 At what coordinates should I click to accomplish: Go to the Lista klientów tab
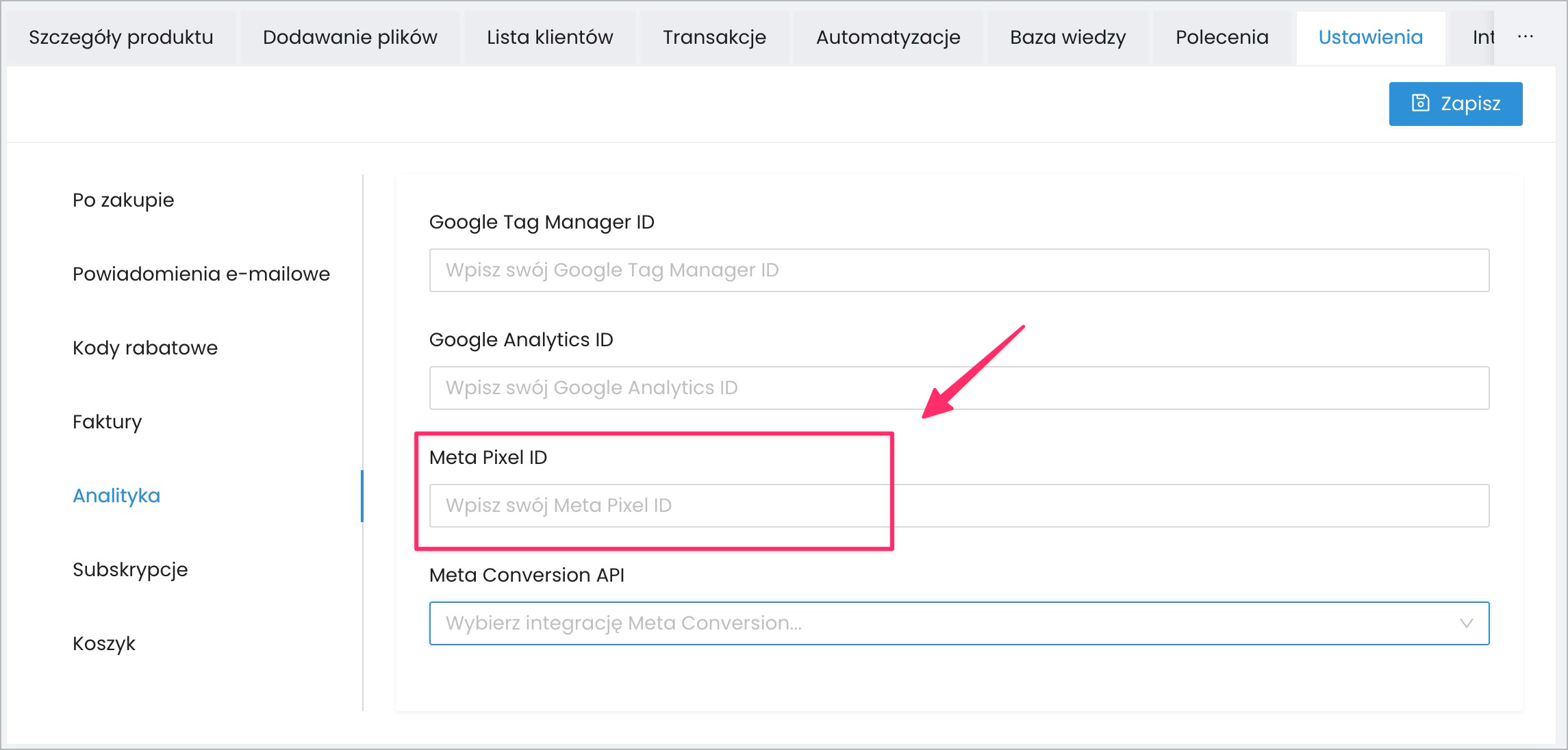click(x=550, y=38)
